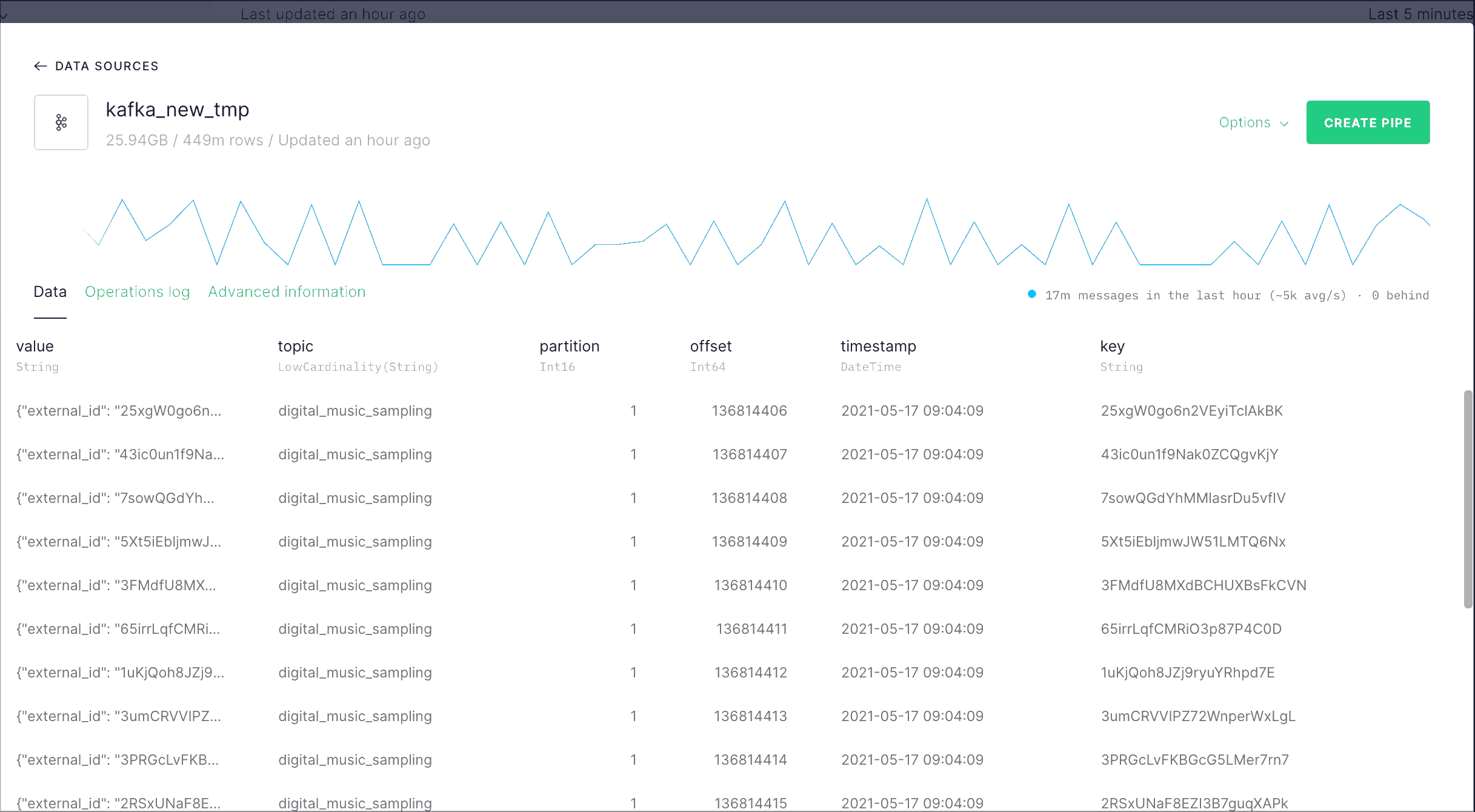The height and width of the screenshot is (812, 1475).
Task: Click the value column header
Action: coord(35,346)
